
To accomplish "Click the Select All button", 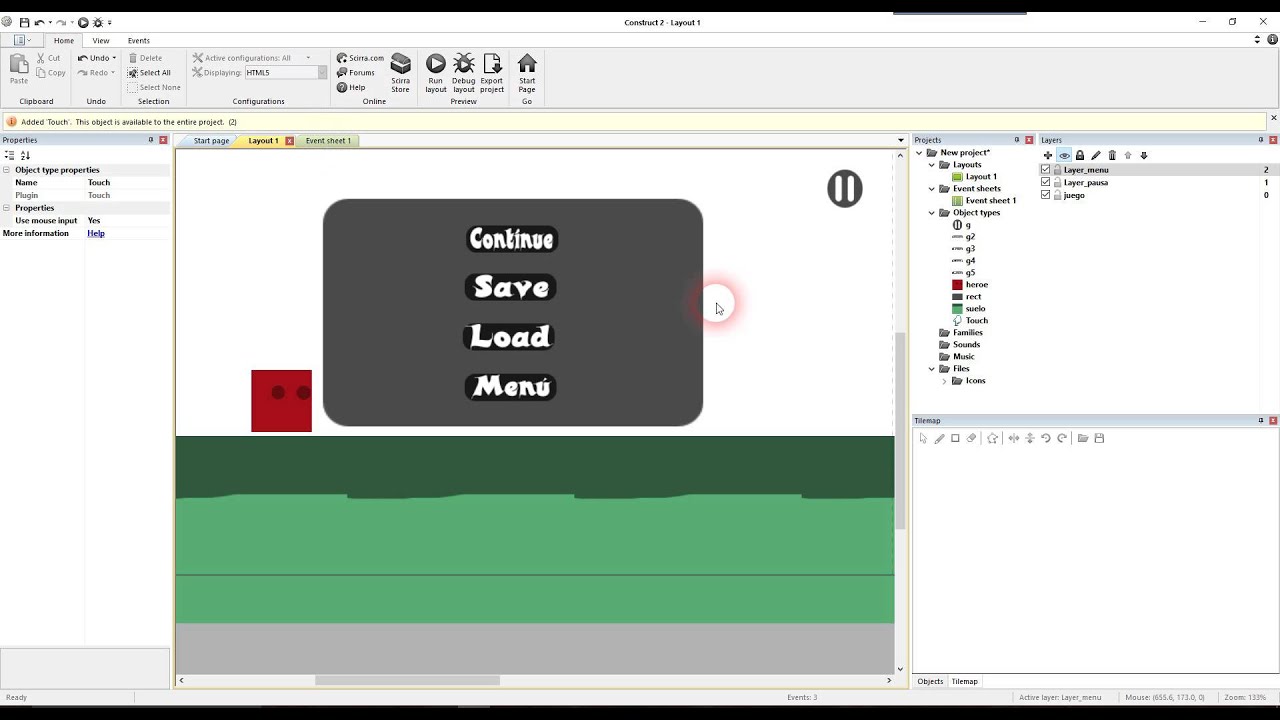I will click(149, 73).
